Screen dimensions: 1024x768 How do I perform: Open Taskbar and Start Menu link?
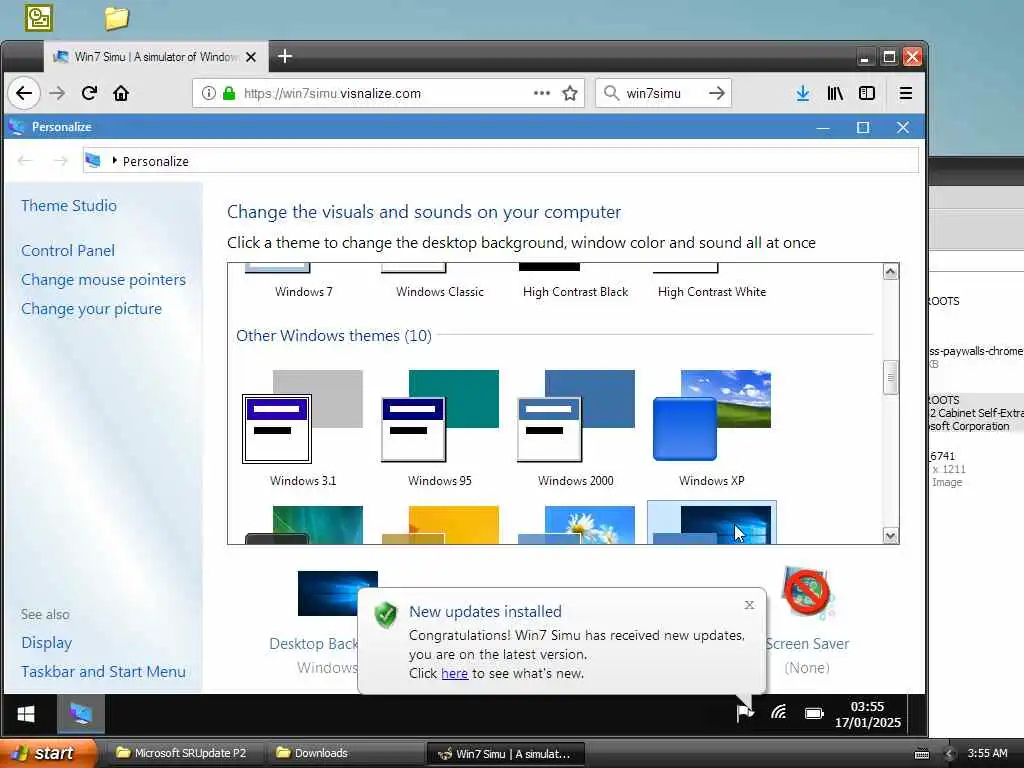click(103, 671)
